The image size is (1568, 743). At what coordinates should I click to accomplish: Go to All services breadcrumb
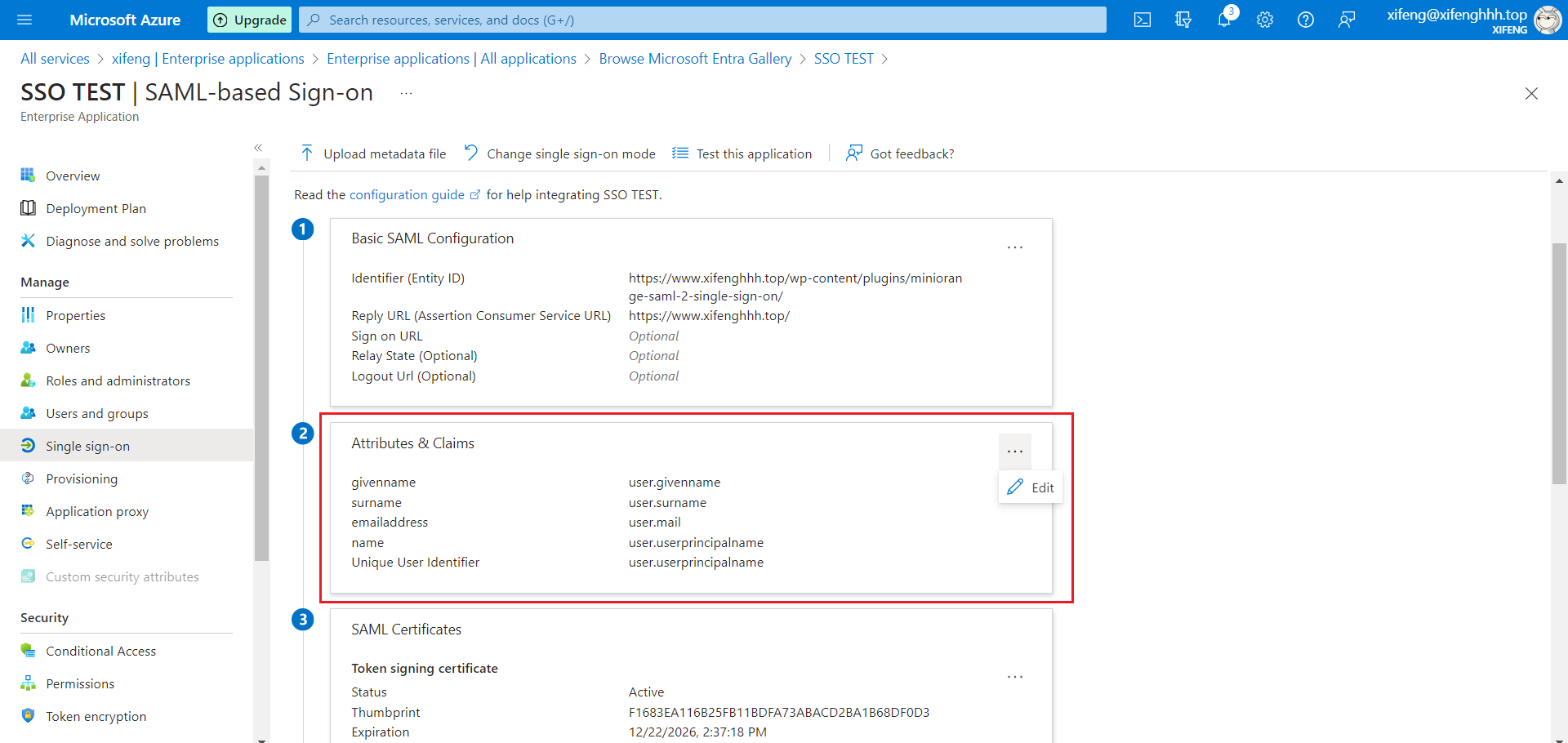coord(55,59)
